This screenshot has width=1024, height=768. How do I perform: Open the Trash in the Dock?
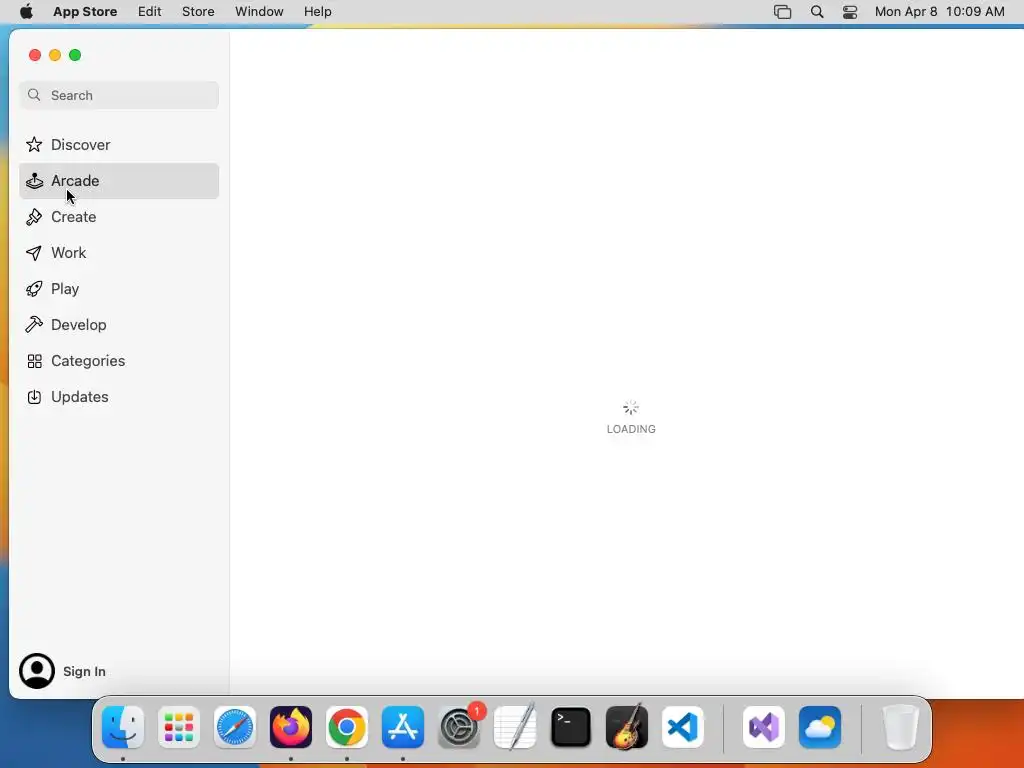(901, 727)
